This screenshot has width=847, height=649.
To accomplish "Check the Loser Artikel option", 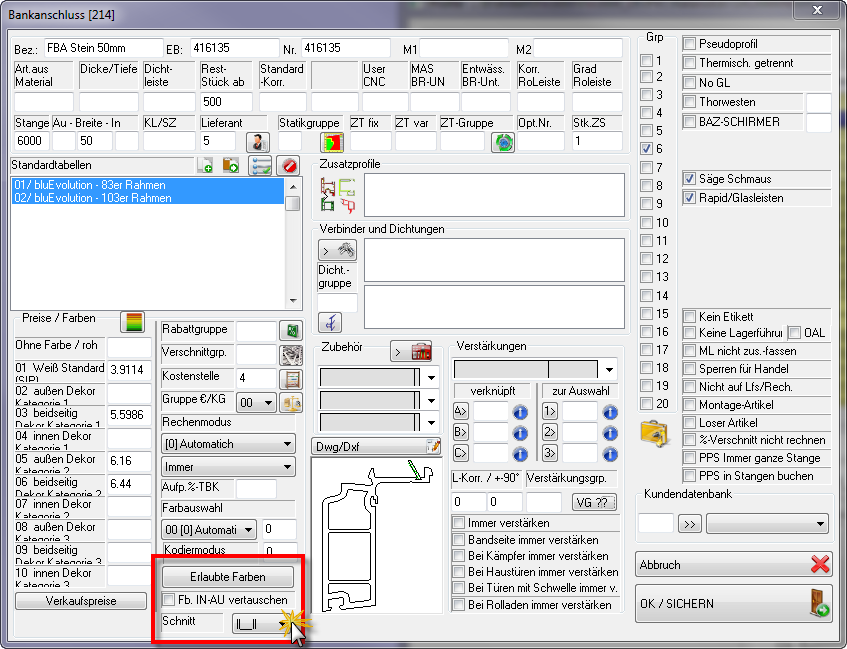I will (689, 423).
